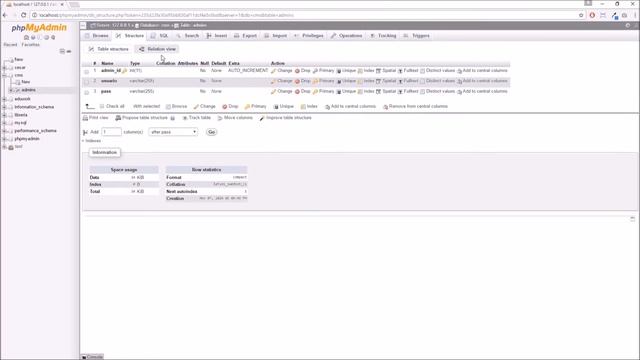The width and height of the screenshot is (640, 360).
Task: Expand the performance_schema database node
Action: [4, 131]
